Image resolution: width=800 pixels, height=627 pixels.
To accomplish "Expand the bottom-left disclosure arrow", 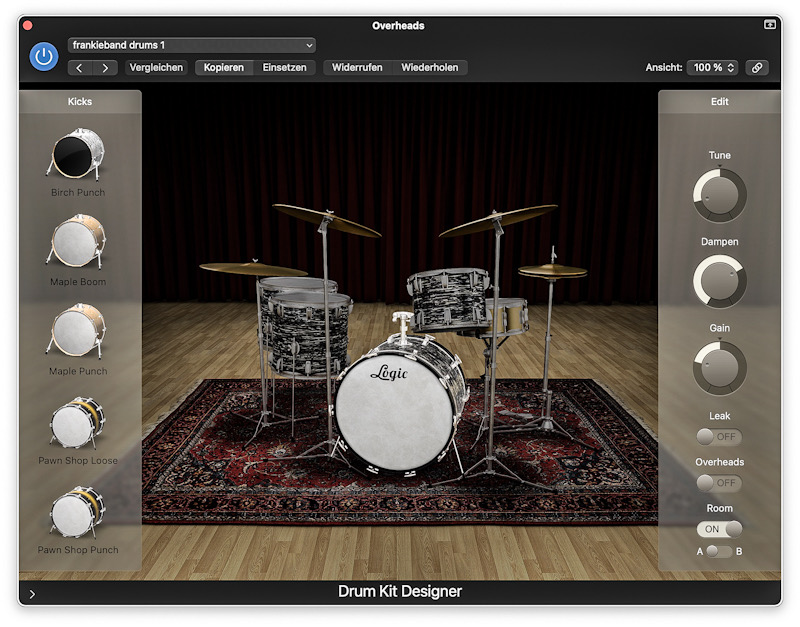I will pos(32,594).
